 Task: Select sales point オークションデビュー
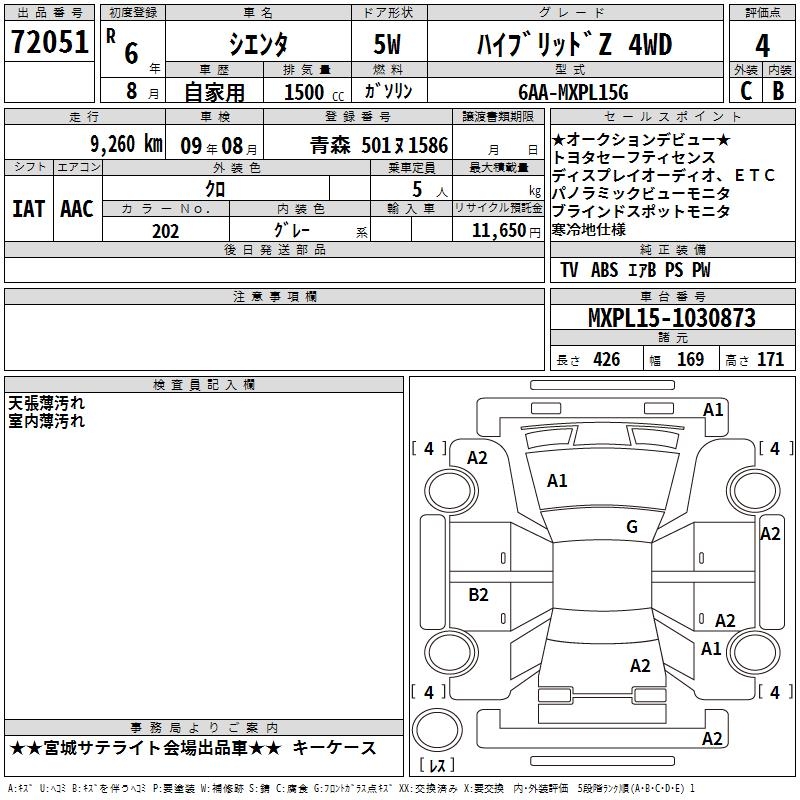[x=641, y=139]
